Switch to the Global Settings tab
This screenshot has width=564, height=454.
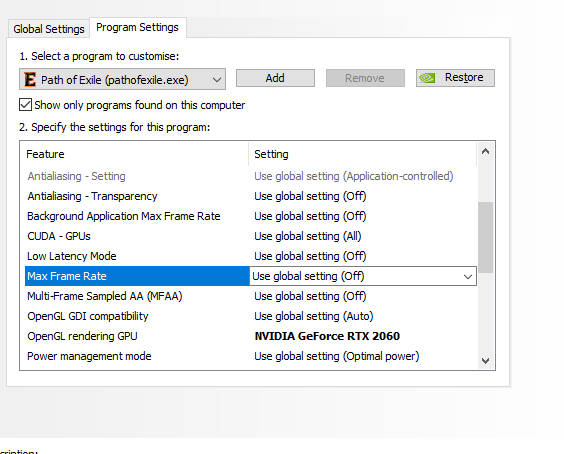point(49,29)
